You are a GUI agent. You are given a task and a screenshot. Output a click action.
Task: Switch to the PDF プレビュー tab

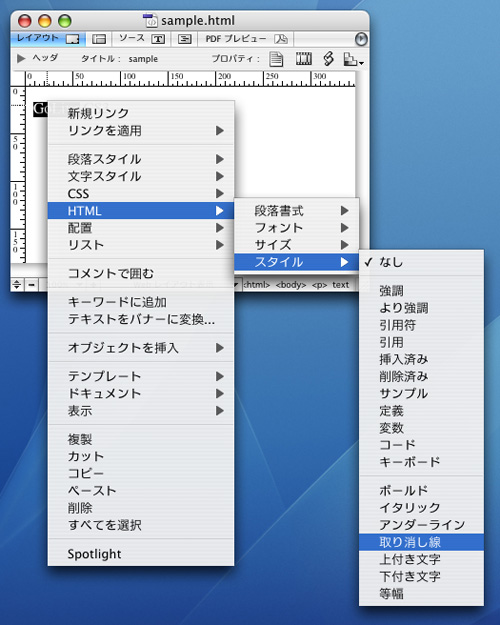tap(246, 39)
